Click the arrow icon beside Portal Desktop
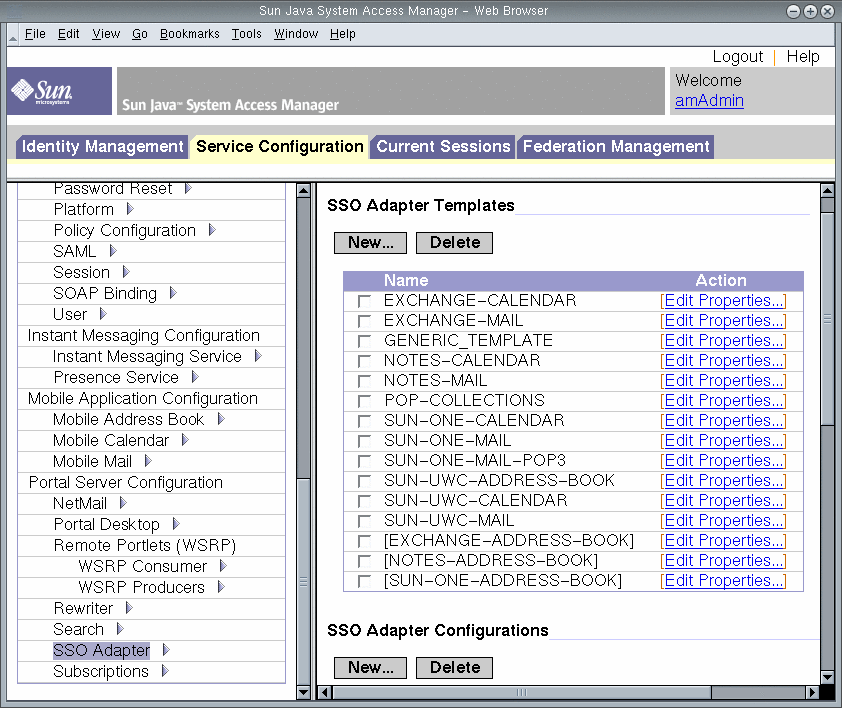842x708 pixels. click(x=176, y=523)
